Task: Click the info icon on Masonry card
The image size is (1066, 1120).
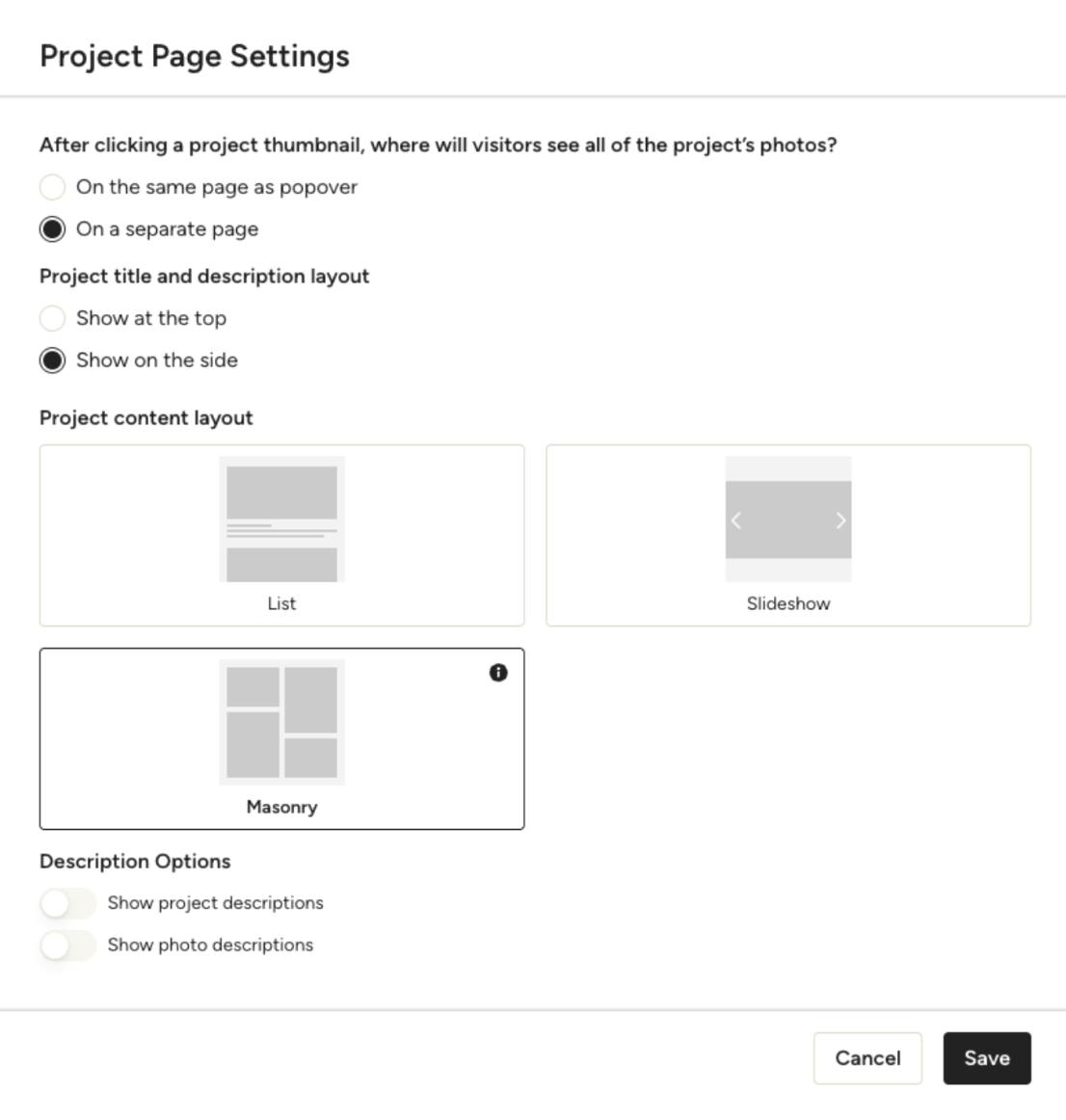Action: click(x=498, y=673)
